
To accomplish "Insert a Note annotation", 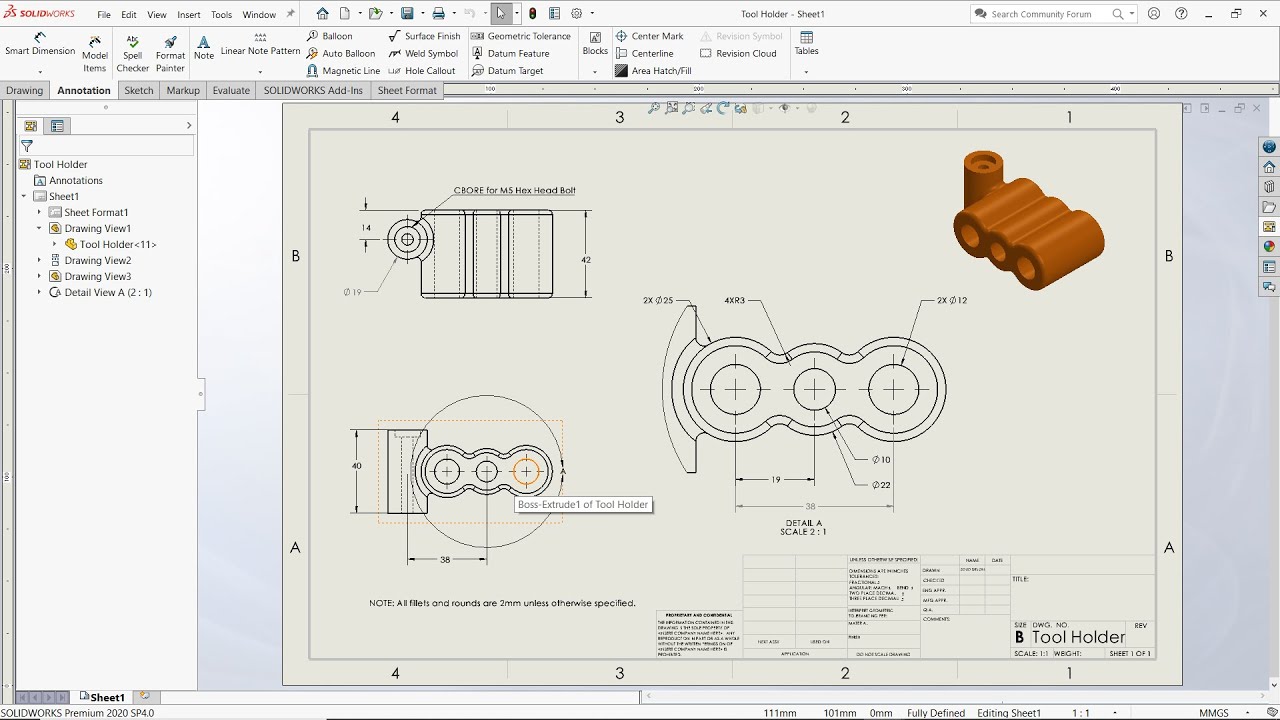I will (204, 48).
